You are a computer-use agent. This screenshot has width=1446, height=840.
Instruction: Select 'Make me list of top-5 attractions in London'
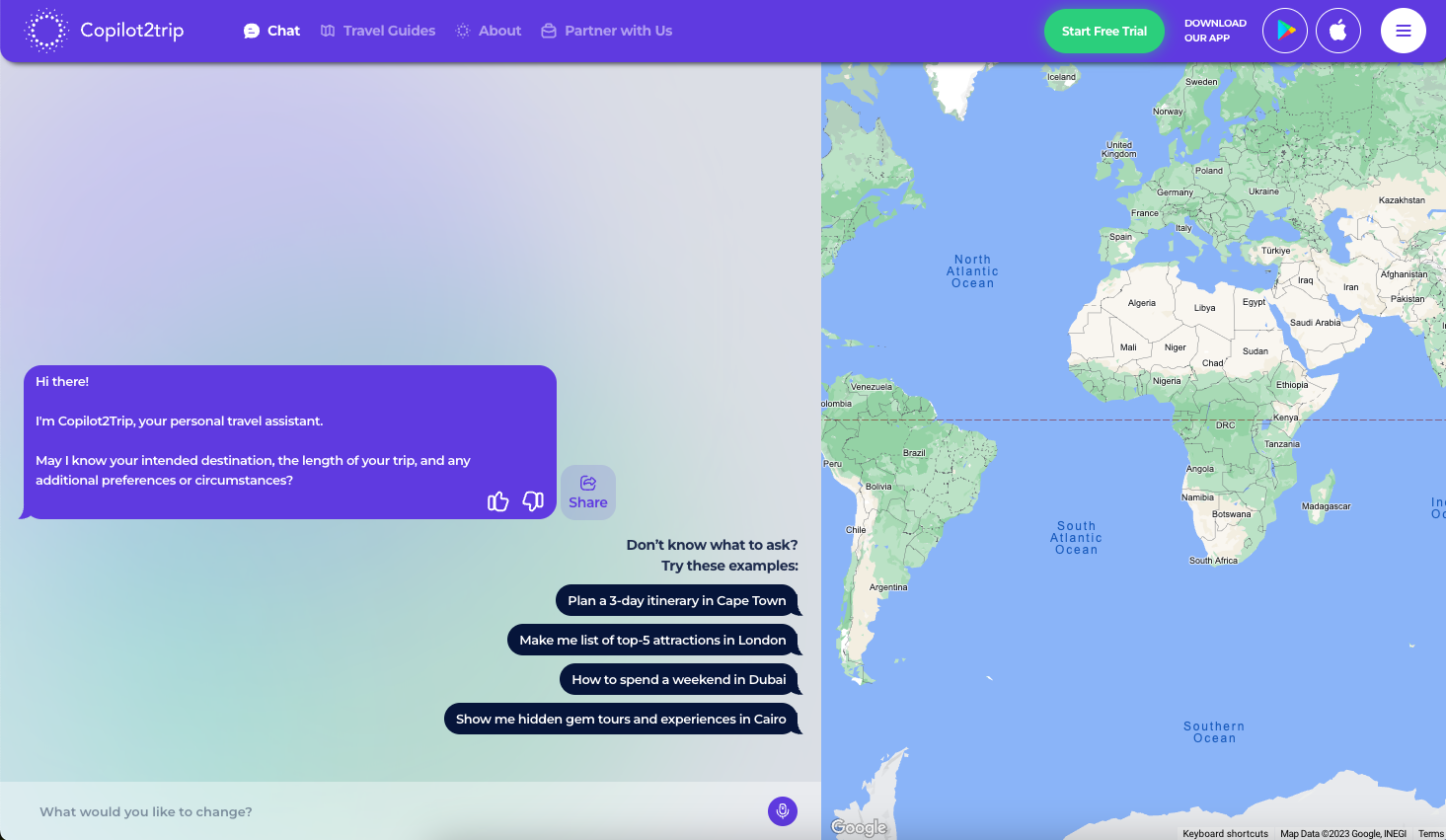(x=652, y=640)
